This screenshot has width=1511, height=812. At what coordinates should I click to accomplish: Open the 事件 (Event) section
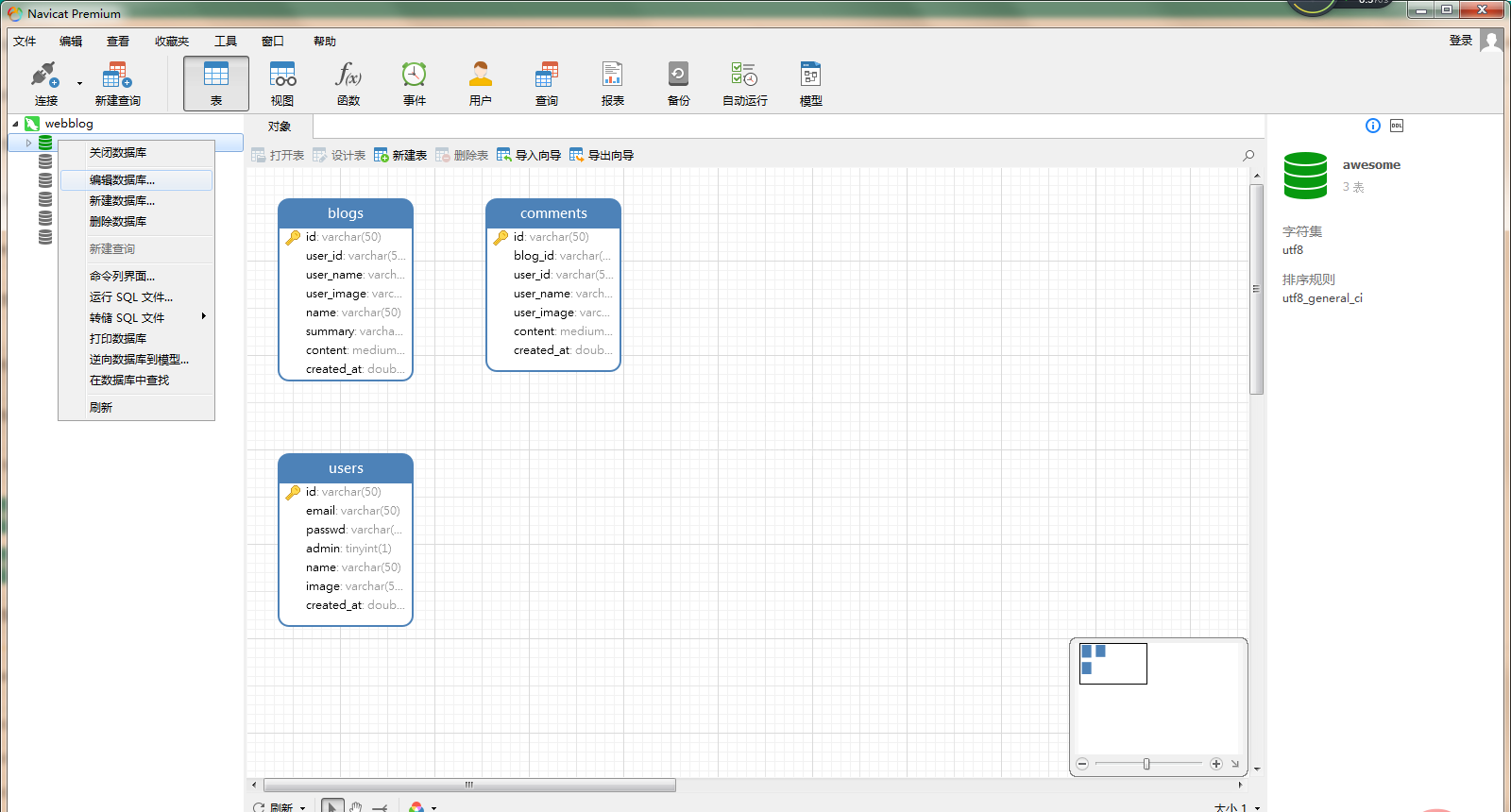pos(415,84)
